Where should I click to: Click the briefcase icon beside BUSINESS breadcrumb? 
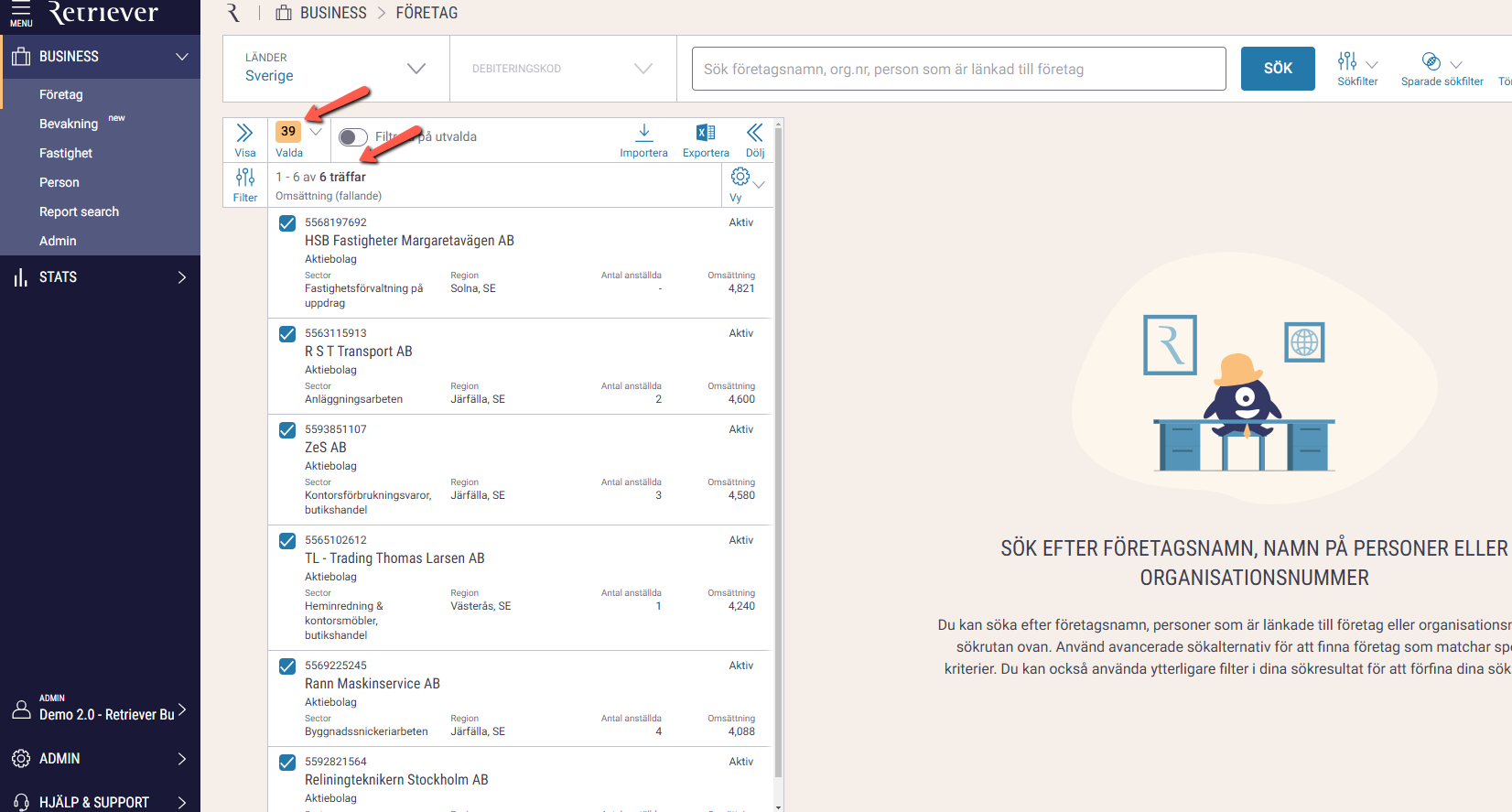[284, 13]
